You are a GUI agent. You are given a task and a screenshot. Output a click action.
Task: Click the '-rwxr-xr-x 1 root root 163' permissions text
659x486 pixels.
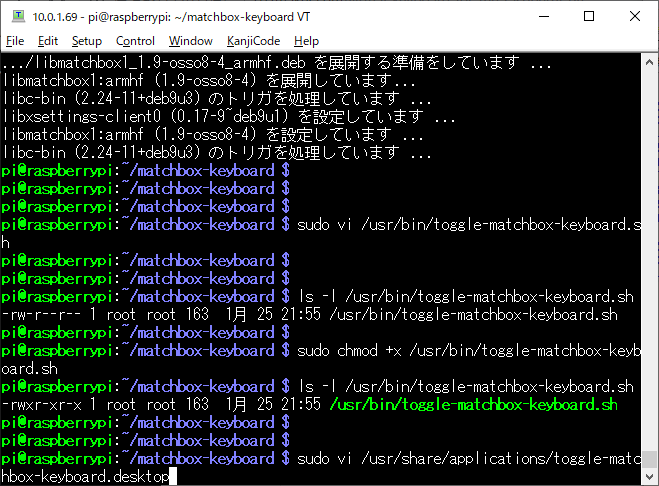click(105, 404)
